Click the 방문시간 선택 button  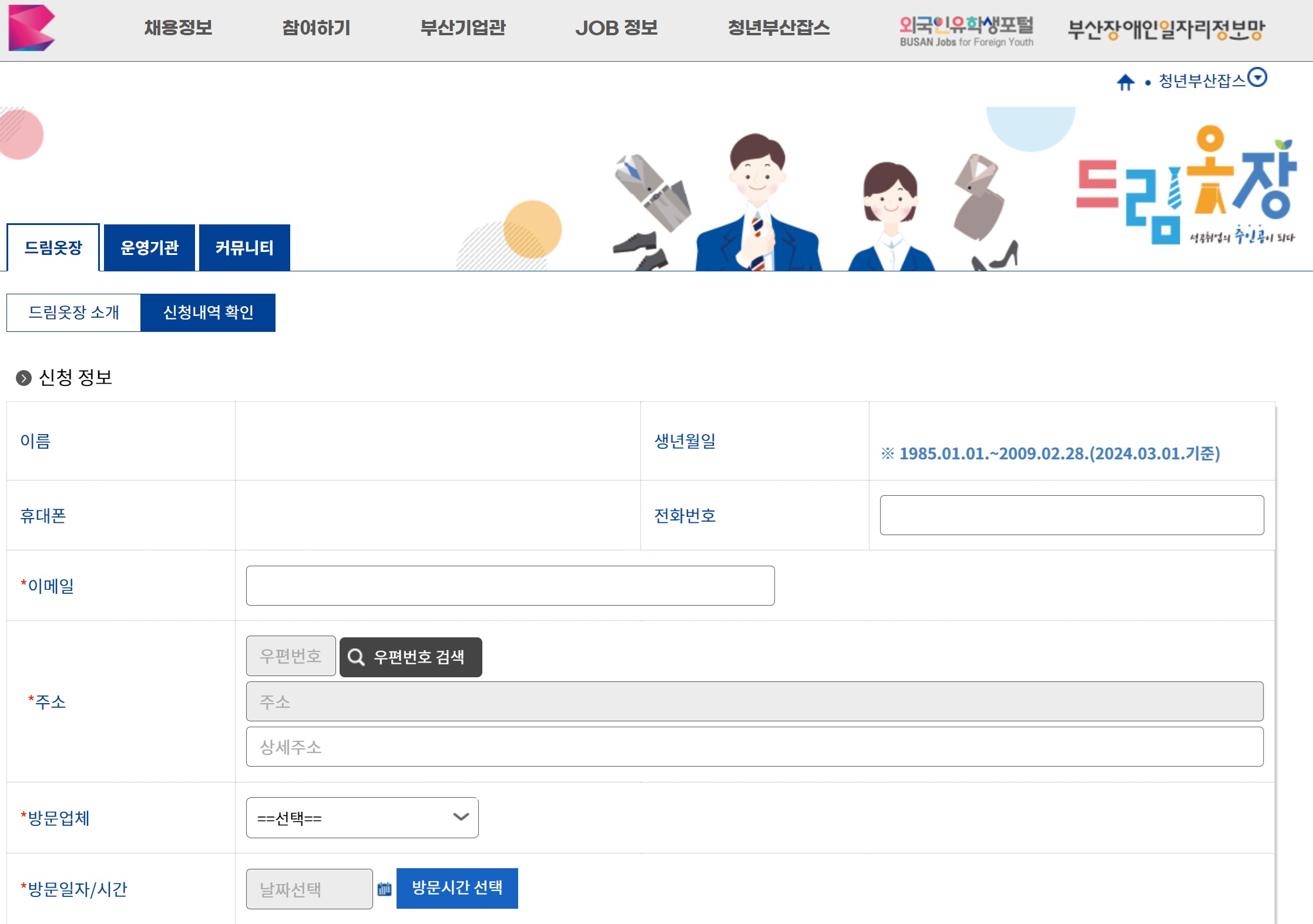pos(457,888)
